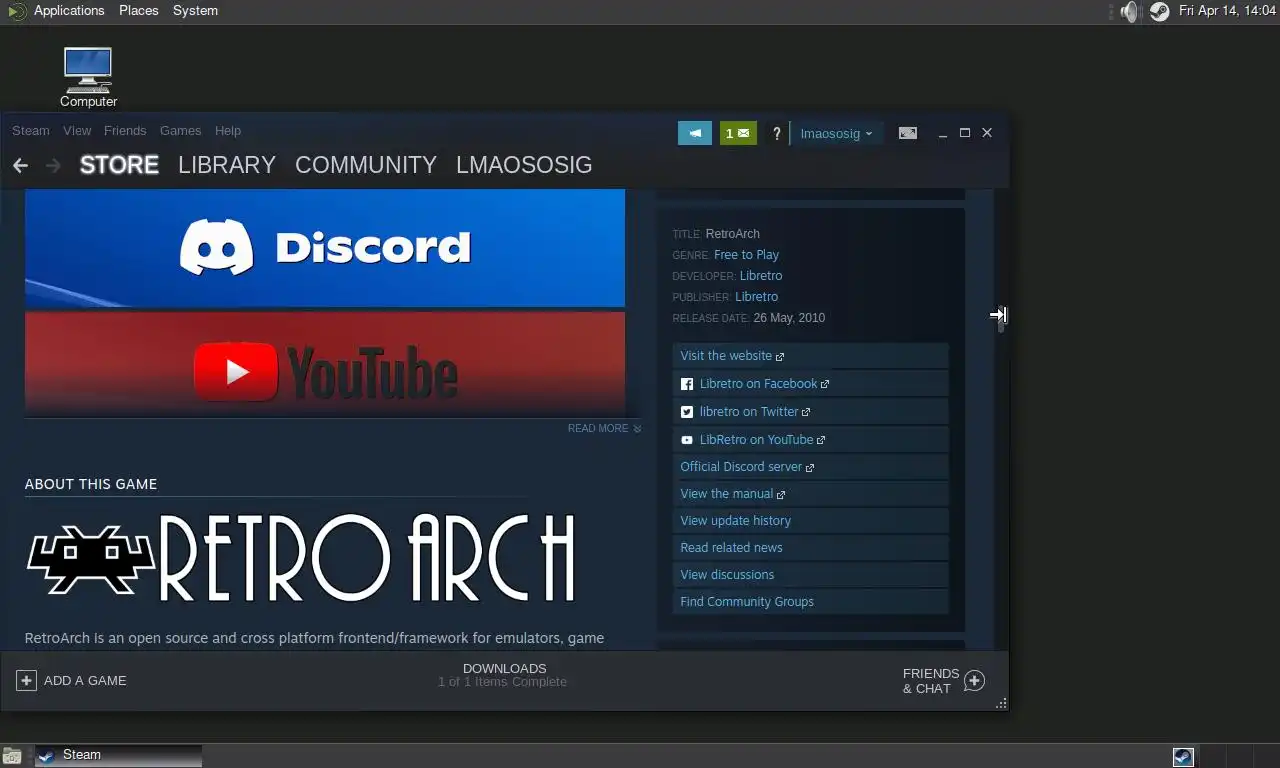The height and width of the screenshot is (768, 1280).
Task: Go back with the left arrow
Action: pyautogui.click(x=20, y=165)
